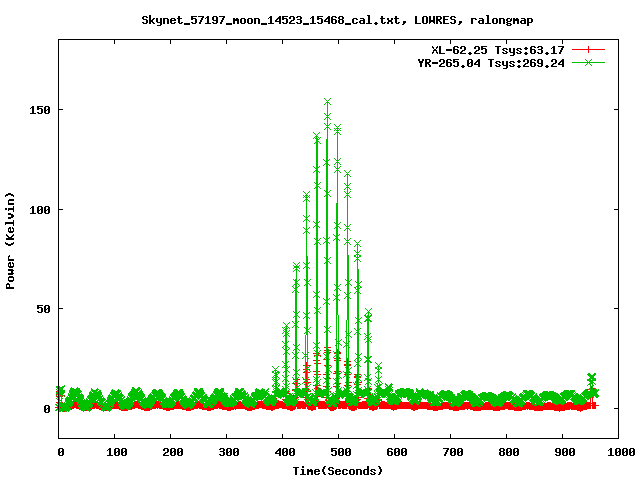The width and height of the screenshot is (640, 480).
Task: Click the x-axis tick label 700
Action: pos(453,452)
